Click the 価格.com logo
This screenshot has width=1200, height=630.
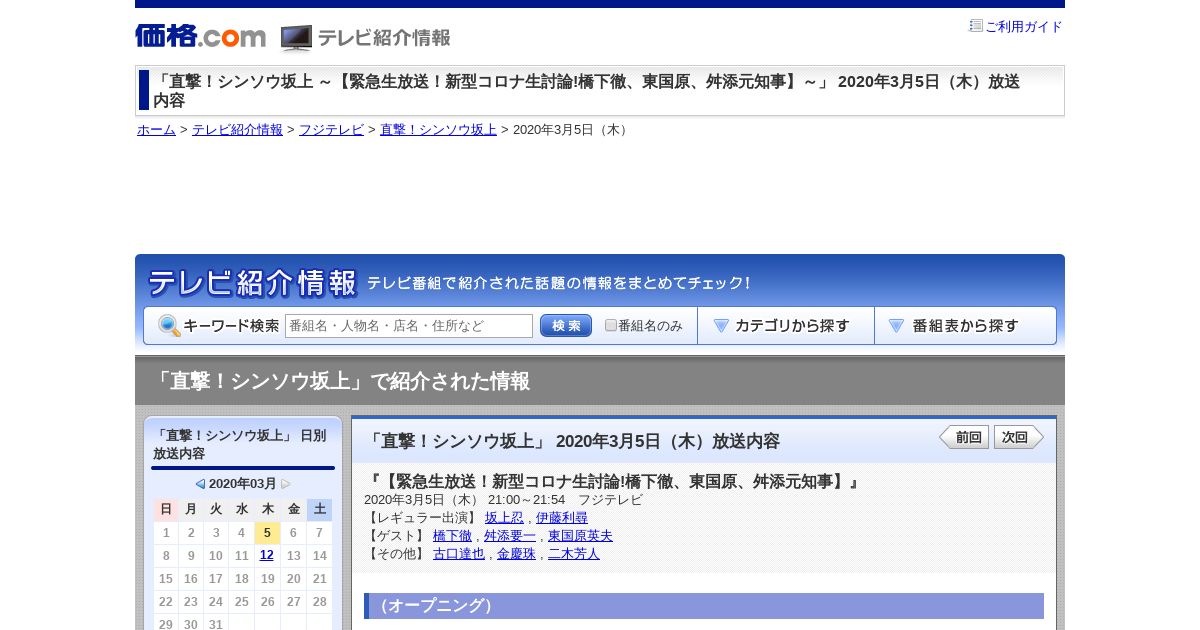point(200,37)
